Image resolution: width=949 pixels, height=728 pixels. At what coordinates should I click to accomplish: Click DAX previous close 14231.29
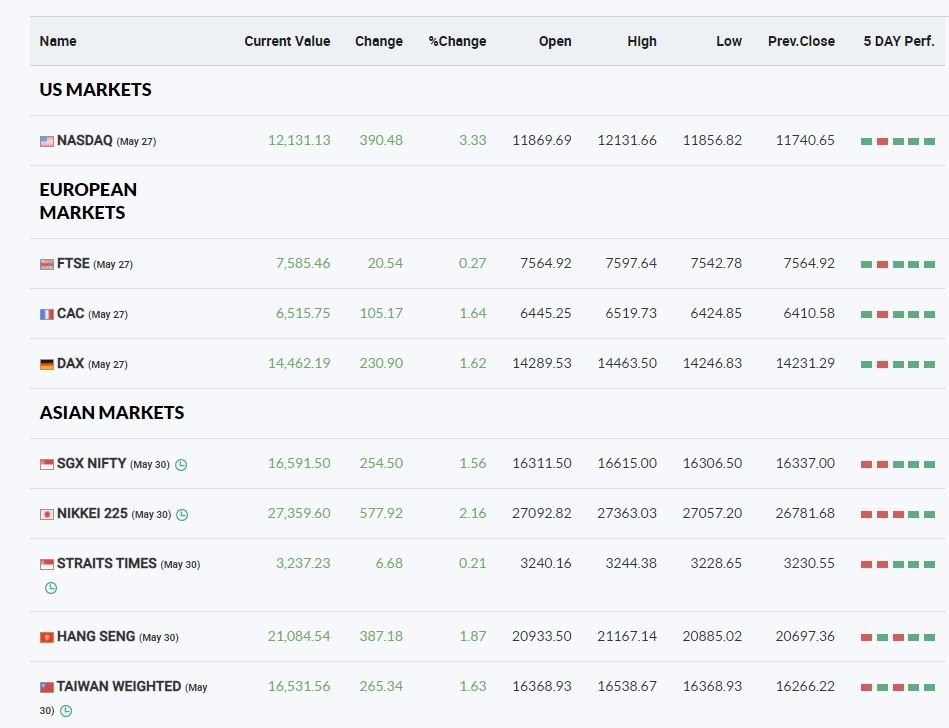[x=805, y=363]
